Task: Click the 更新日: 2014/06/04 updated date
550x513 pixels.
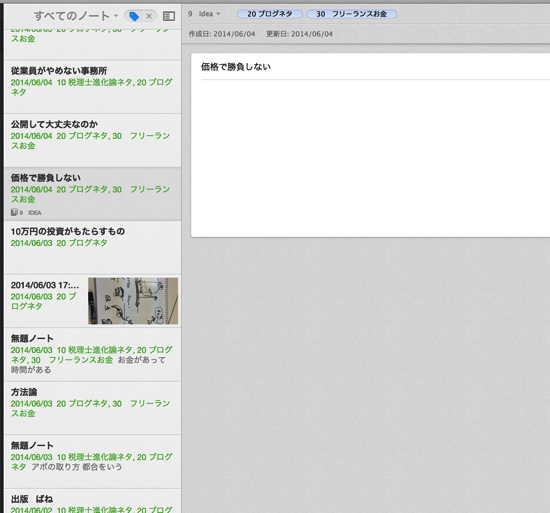Action: (299, 34)
